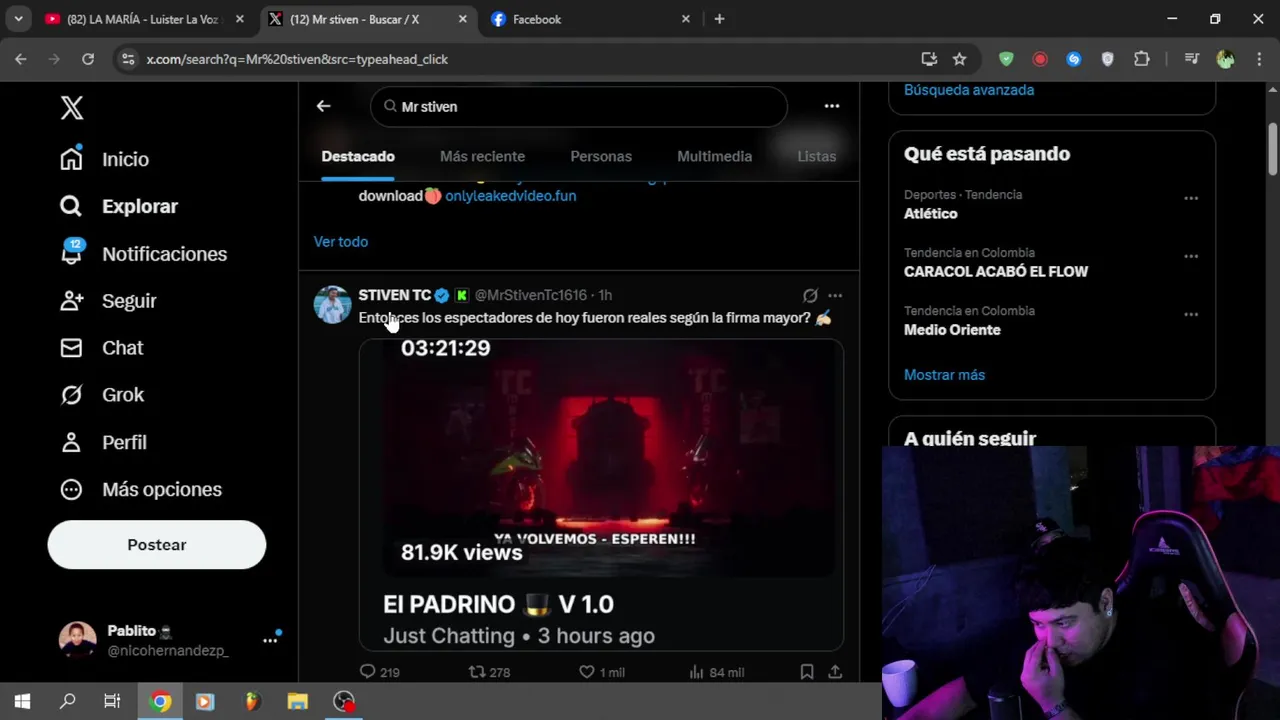The width and height of the screenshot is (1280, 720).
Task: View site information icon in address bar
Action: (128, 59)
